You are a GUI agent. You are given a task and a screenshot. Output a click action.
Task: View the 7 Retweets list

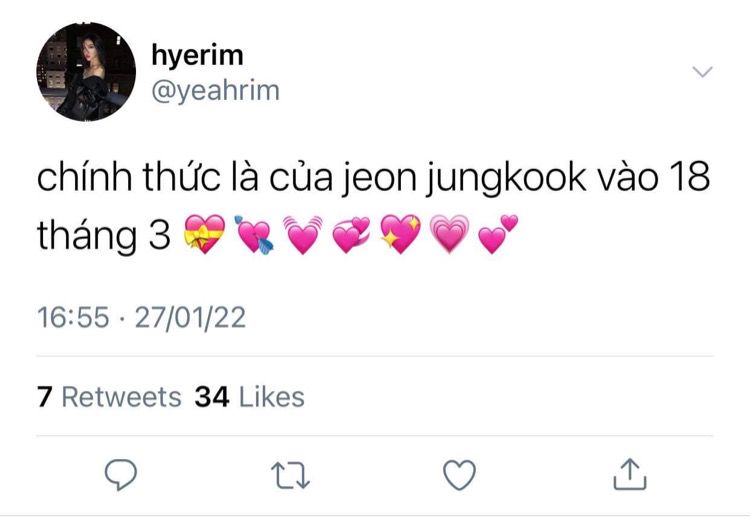tap(110, 397)
